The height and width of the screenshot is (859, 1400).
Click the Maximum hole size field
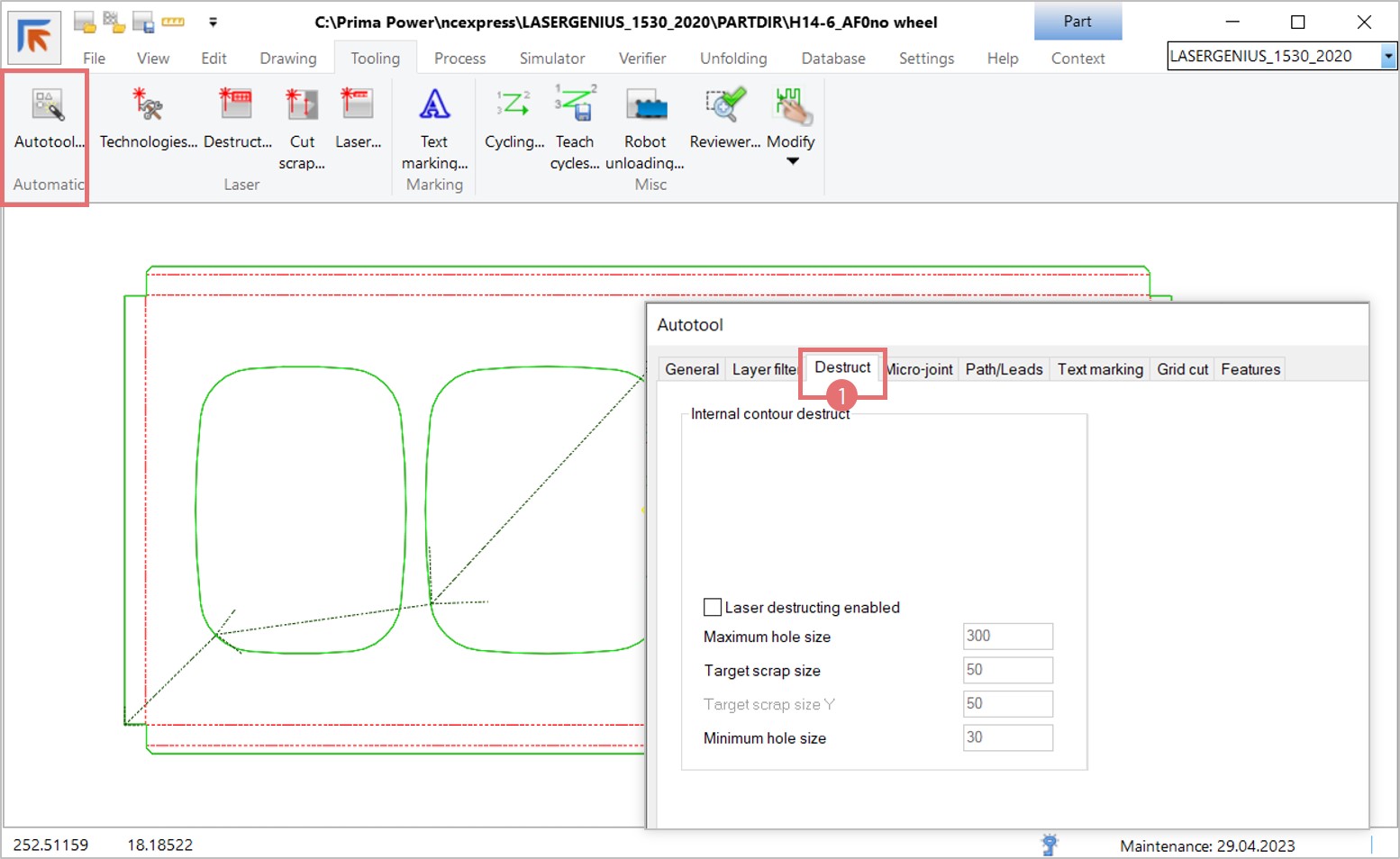tap(1007, 637)
